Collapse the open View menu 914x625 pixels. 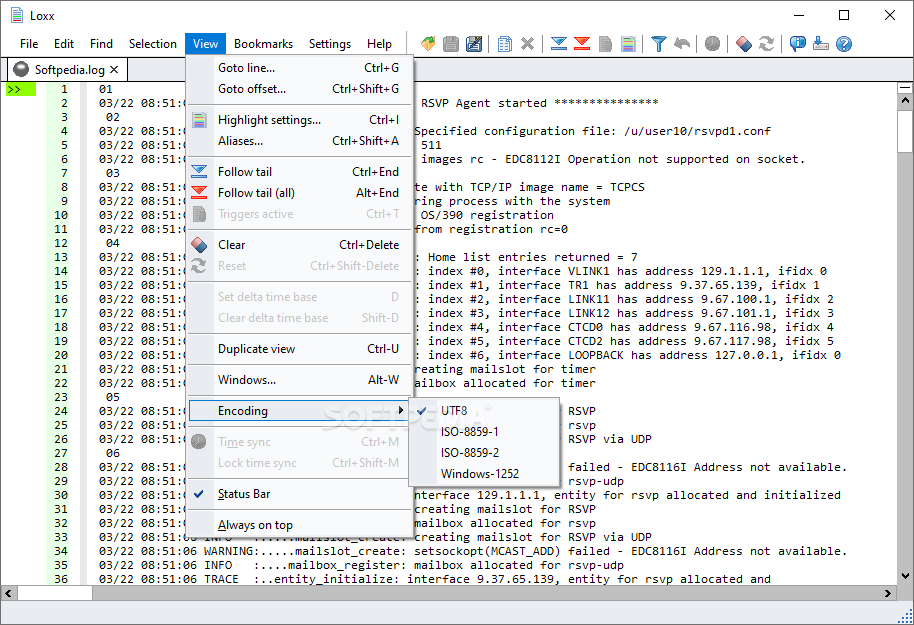point(205,44)
